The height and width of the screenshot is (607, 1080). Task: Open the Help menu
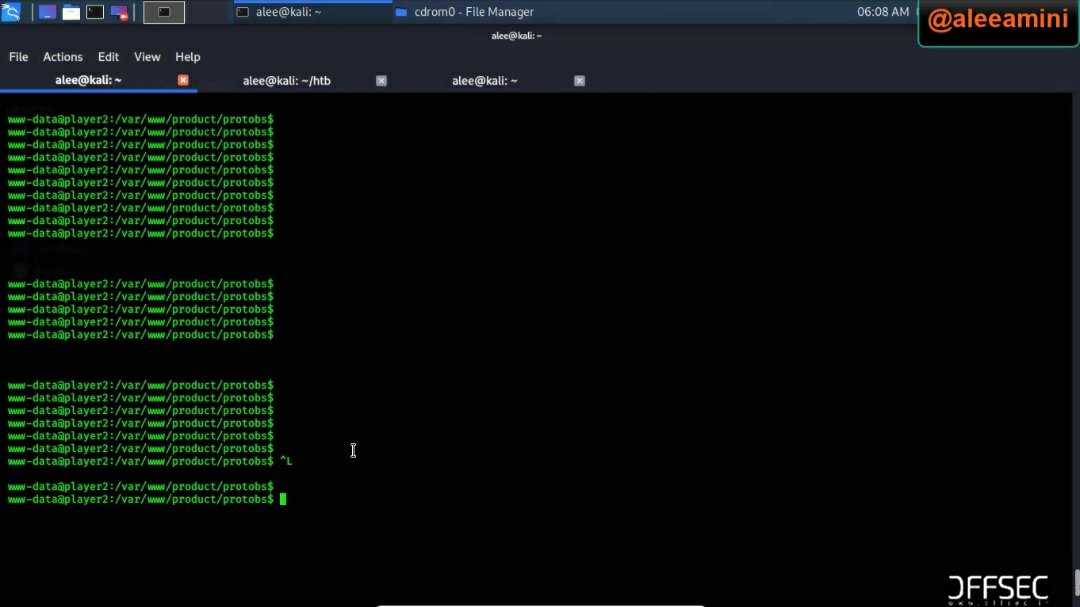click(x=187, y=57)
